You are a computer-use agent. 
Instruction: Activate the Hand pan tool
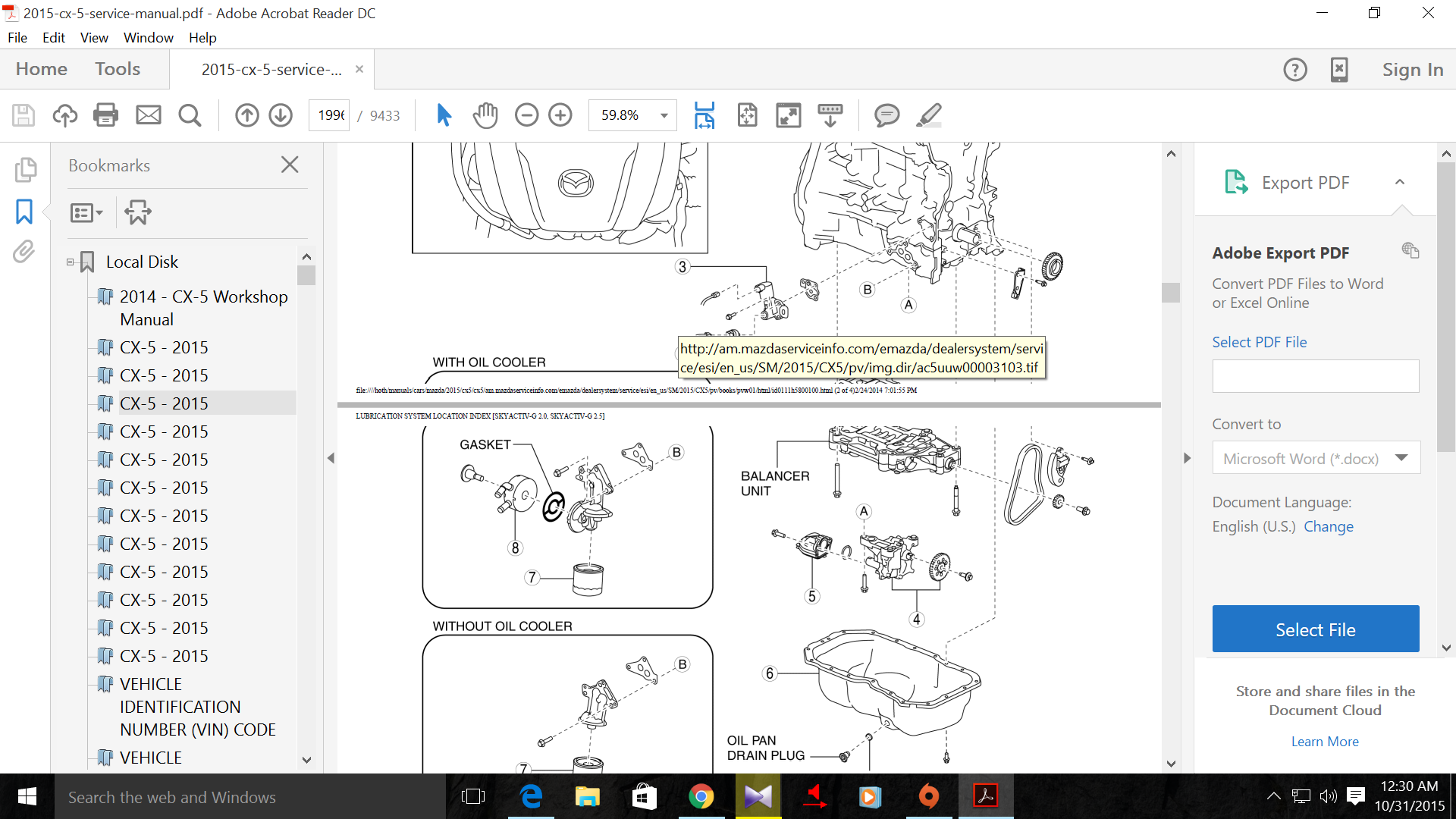point(485,115)
